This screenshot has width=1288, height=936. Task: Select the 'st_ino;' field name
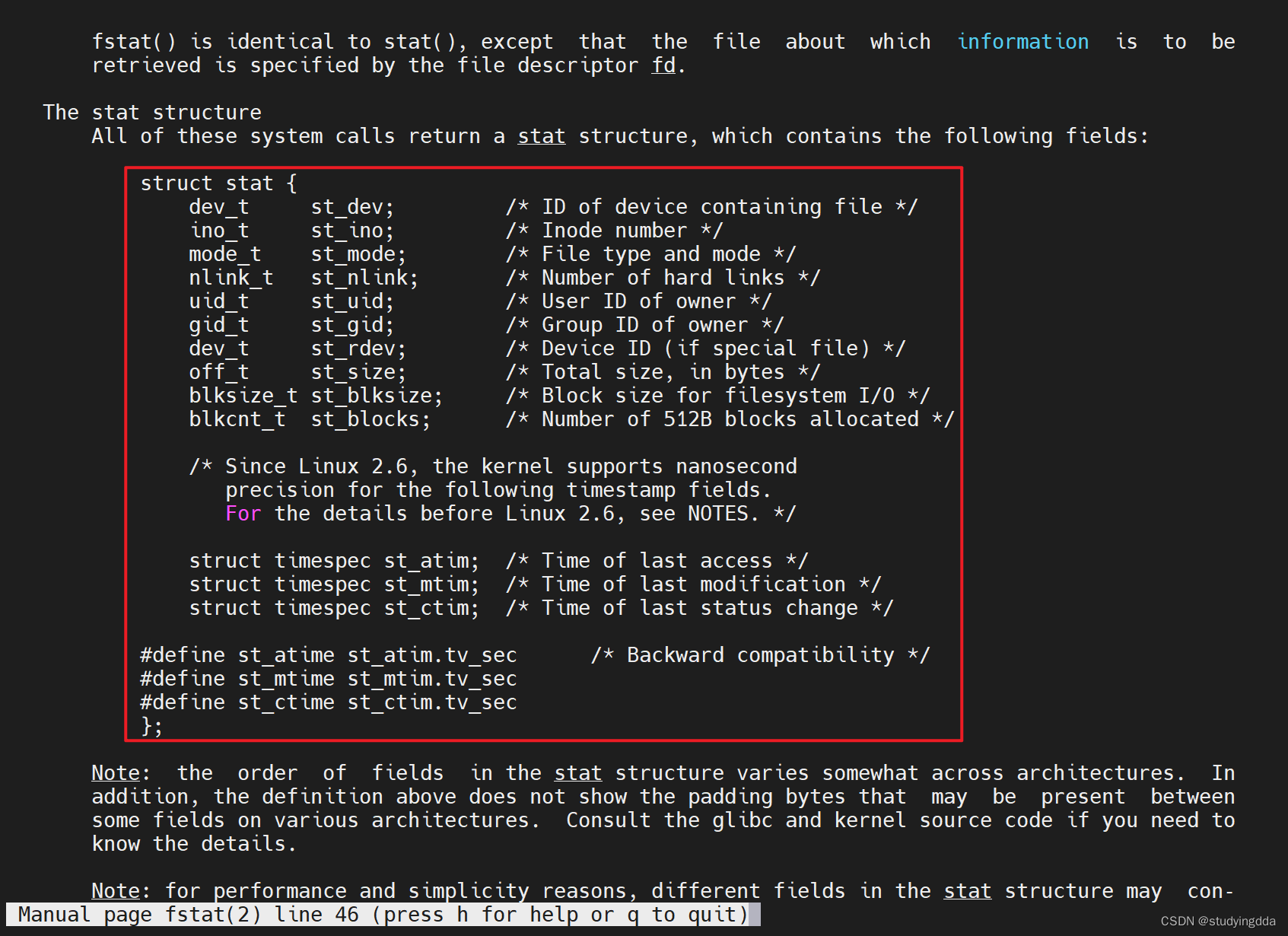point(353,231)
